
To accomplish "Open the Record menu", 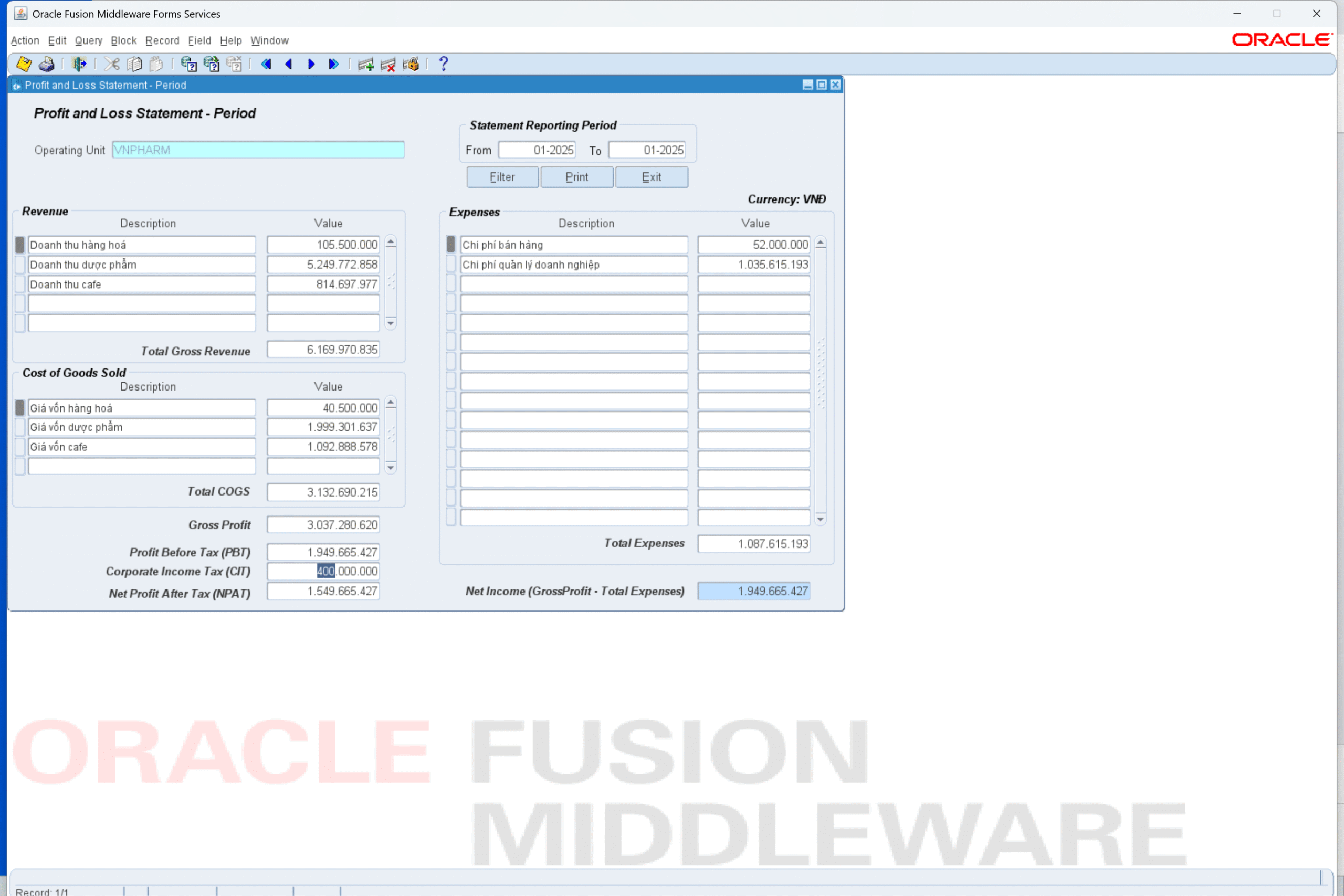I will 162,40.
